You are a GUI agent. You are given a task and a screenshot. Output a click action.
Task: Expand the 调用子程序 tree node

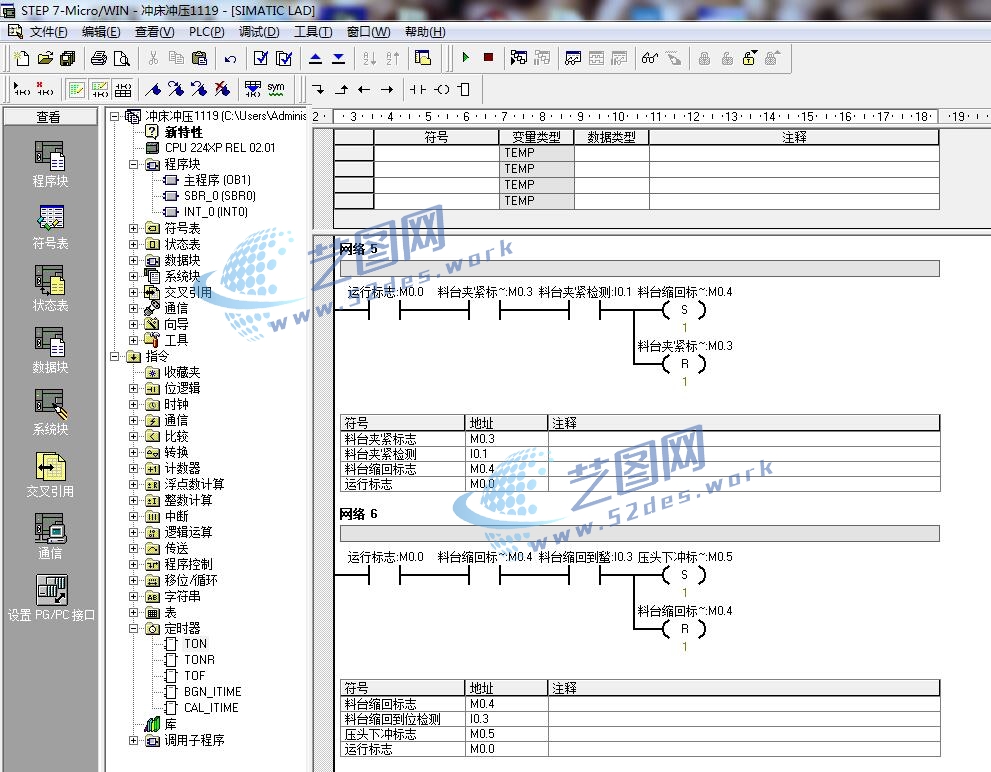pyautogui.click(x=133, y=740)
